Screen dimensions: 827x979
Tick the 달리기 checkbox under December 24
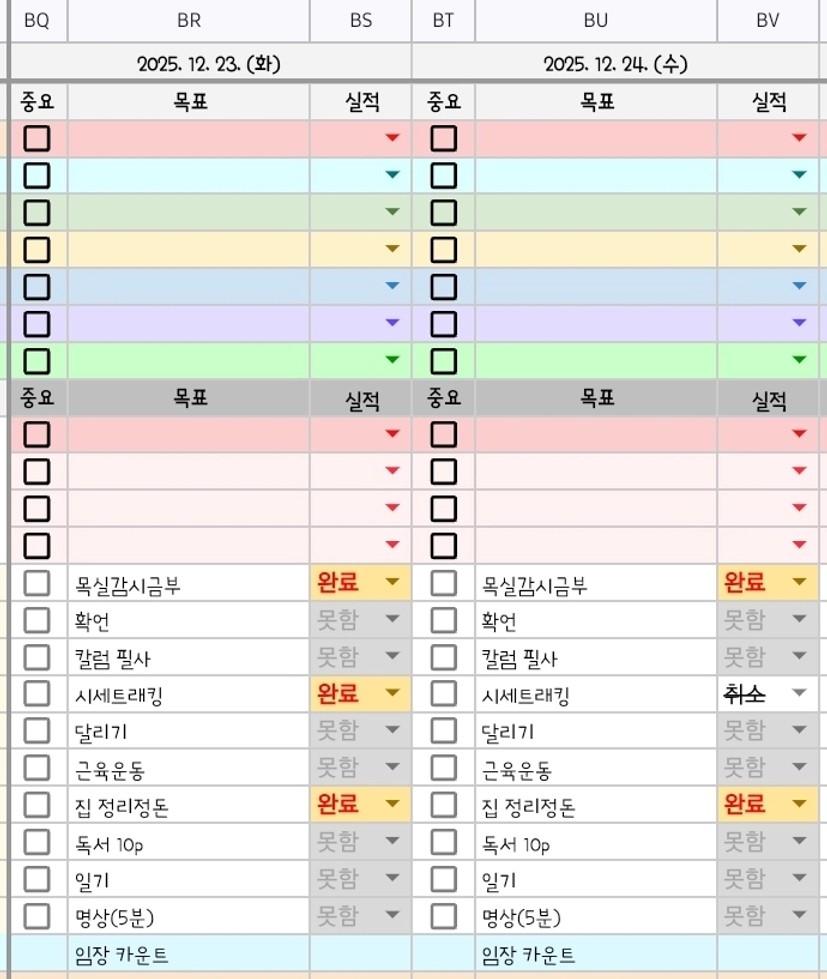[443, 731]
